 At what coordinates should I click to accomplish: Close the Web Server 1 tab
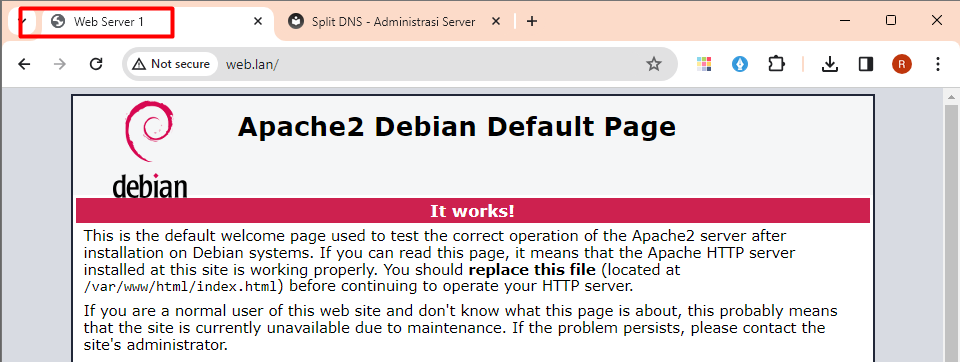point(258,21)
